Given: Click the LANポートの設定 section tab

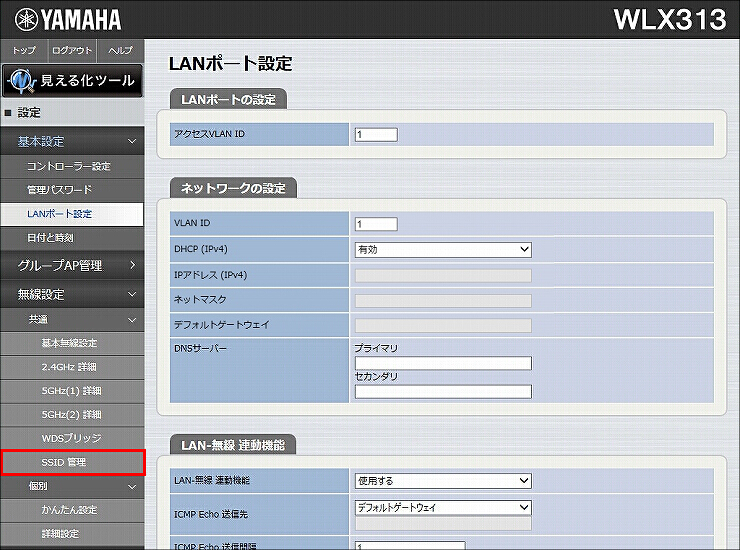Looking at the screenshot, I should pyautogui.click(x=228, y=99).
